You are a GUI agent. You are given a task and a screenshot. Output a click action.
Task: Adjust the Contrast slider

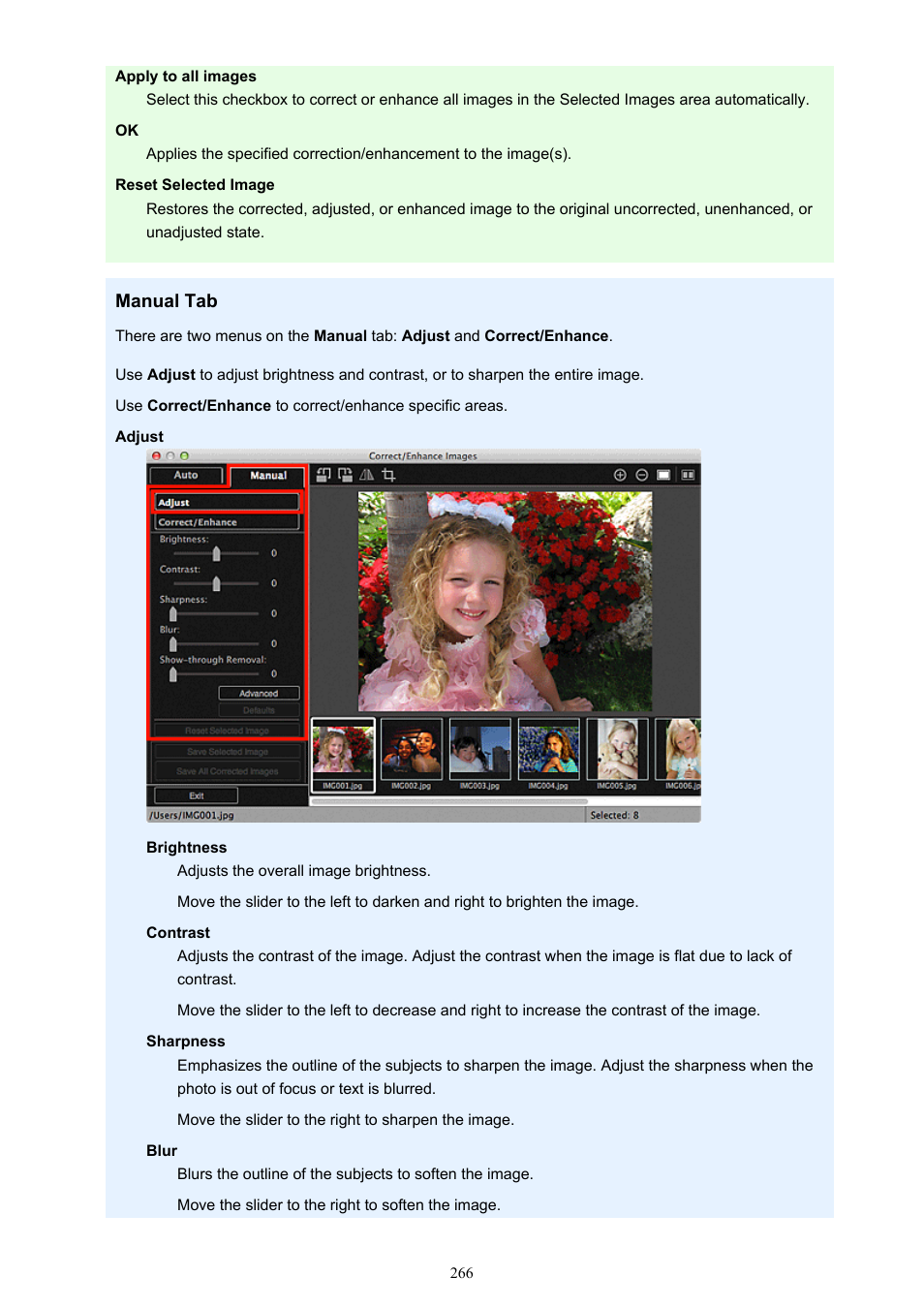tap(216, 583)
